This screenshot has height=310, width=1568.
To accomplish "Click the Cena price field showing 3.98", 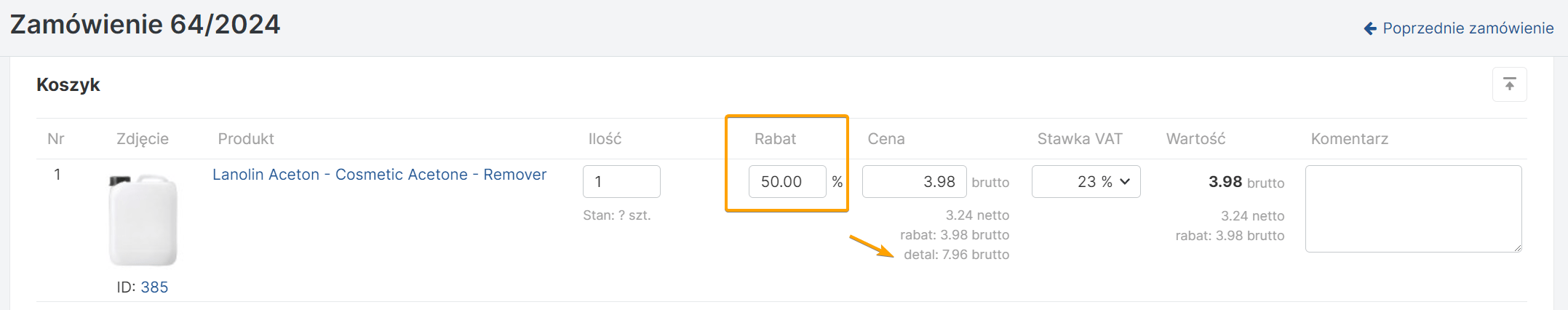I will coord(914,182).
